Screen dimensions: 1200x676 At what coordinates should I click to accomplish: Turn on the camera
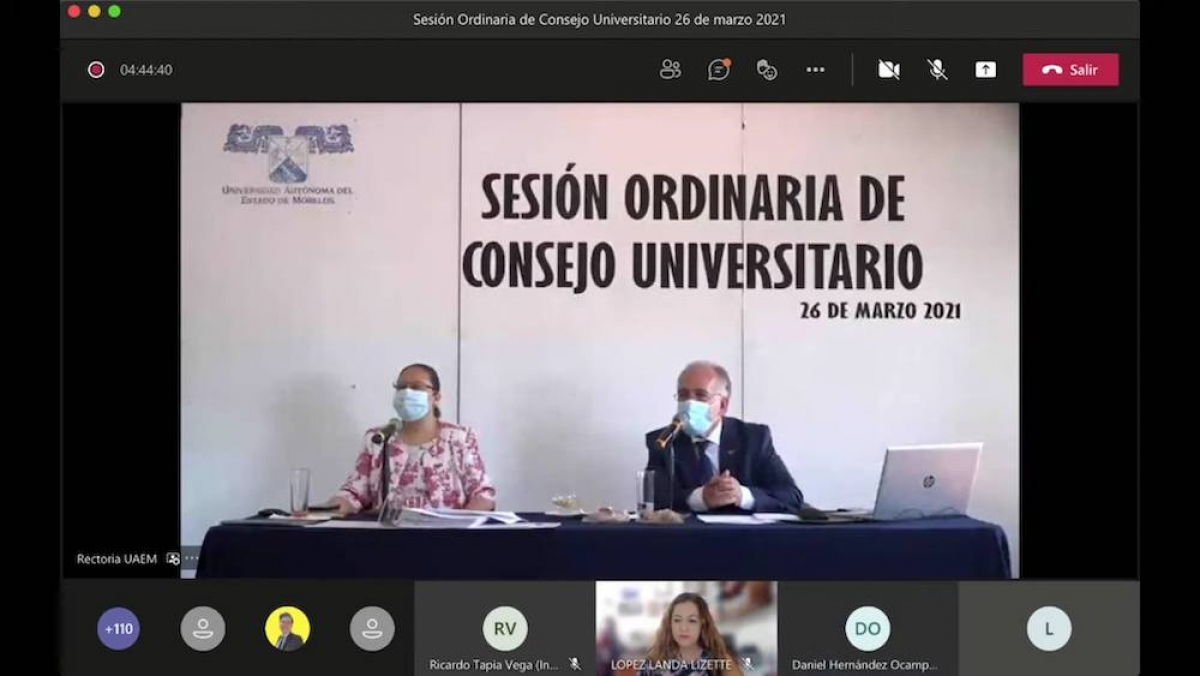click(x=888, y=69)
